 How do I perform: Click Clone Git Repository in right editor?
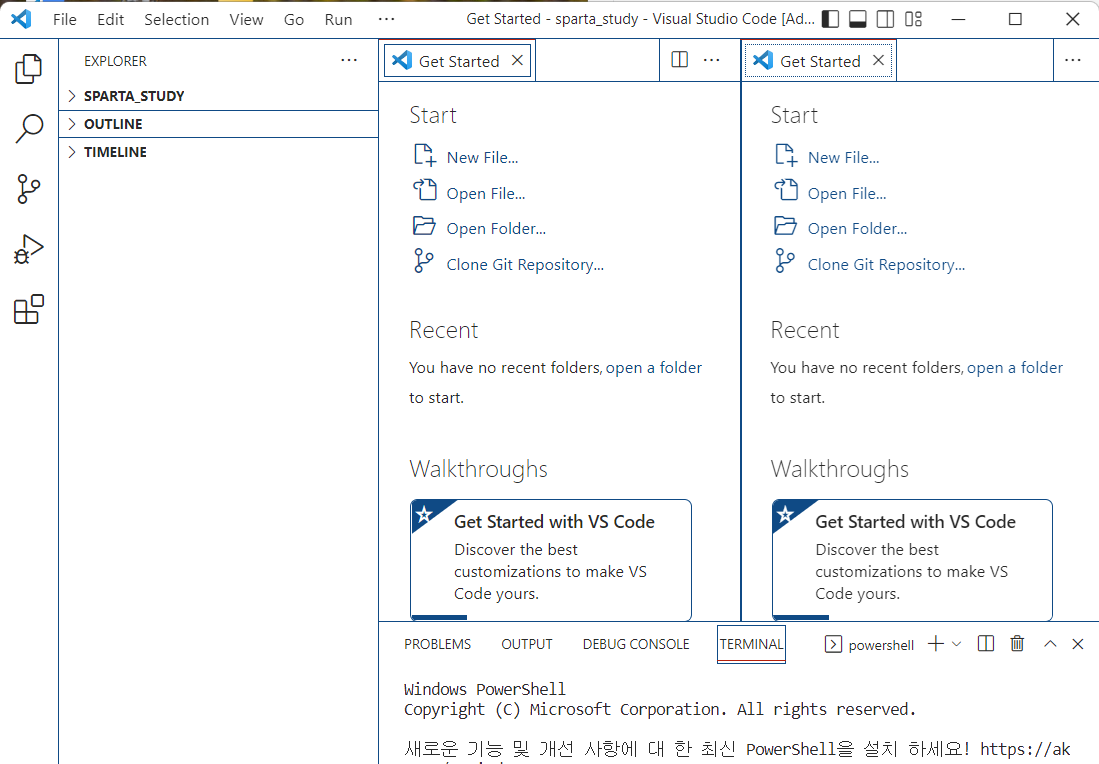(x=886, y=264)
